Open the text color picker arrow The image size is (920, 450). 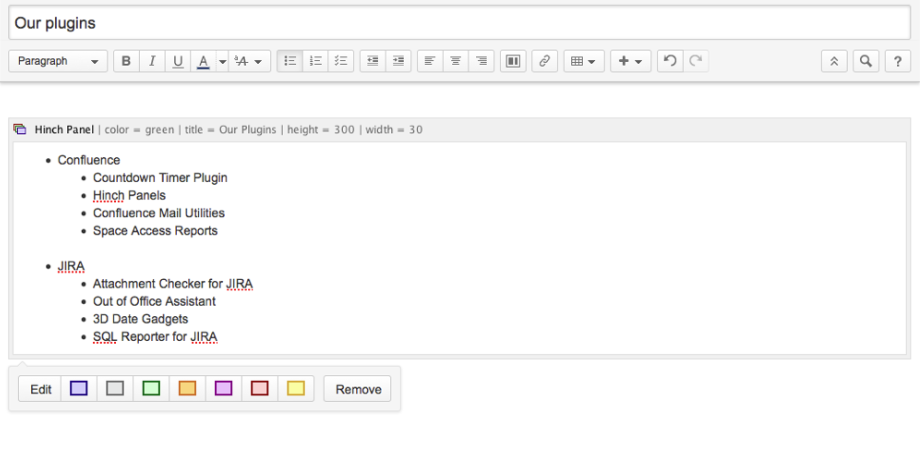222,61
